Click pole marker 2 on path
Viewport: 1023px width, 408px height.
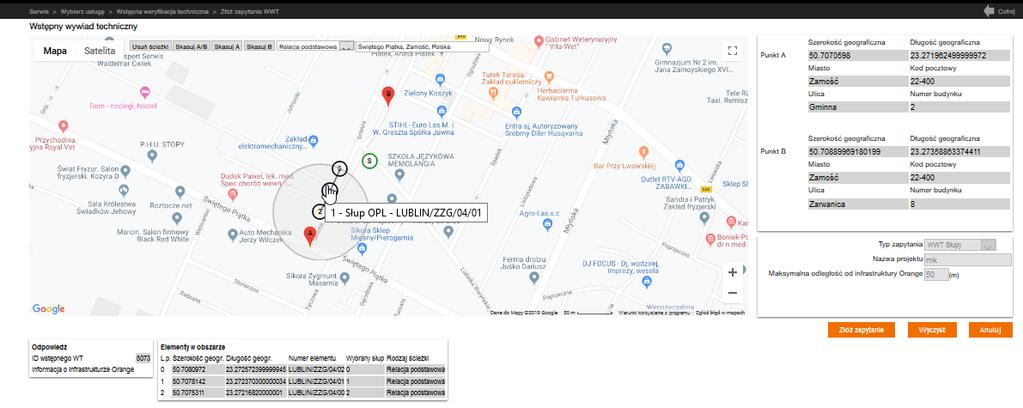[318, 212]
